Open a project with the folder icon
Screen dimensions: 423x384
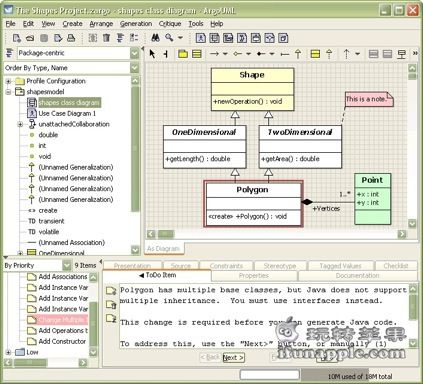pos(30,38)
